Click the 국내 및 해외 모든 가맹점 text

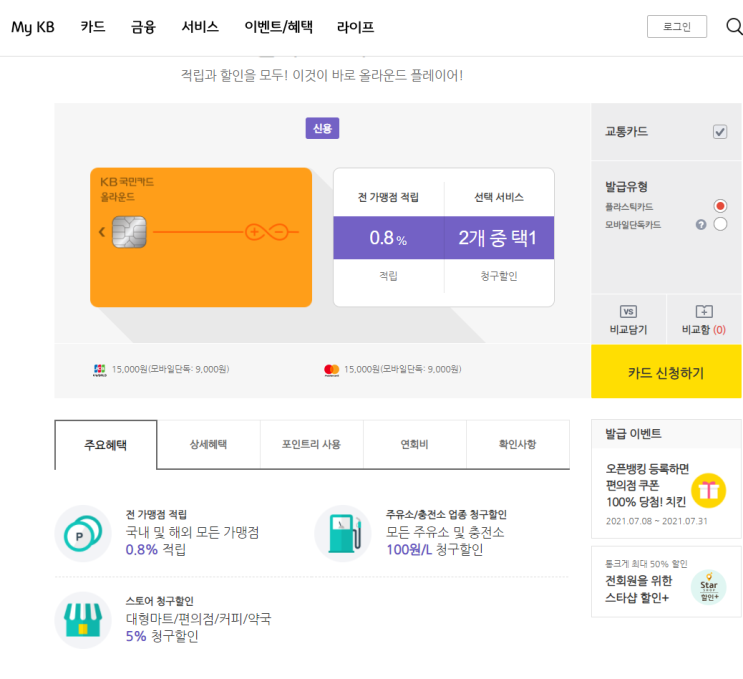tap(192, 532)
